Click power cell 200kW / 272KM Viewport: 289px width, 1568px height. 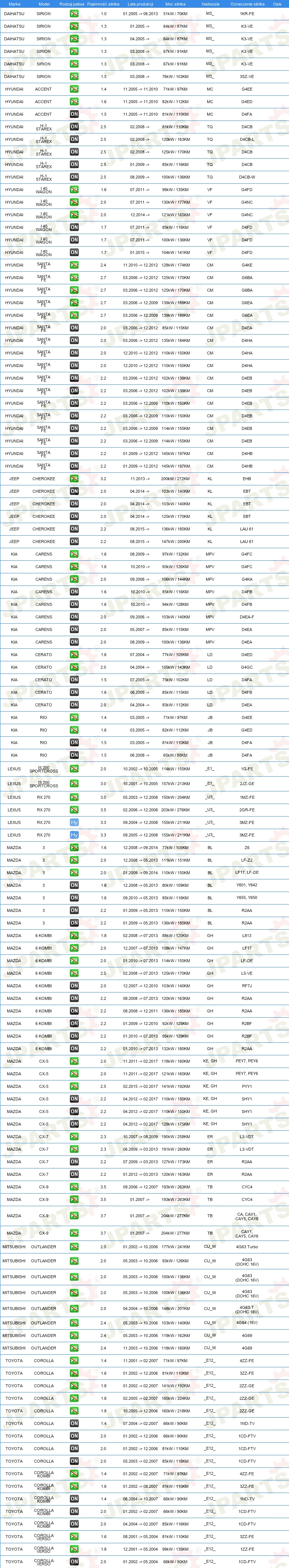coord(175,478)
